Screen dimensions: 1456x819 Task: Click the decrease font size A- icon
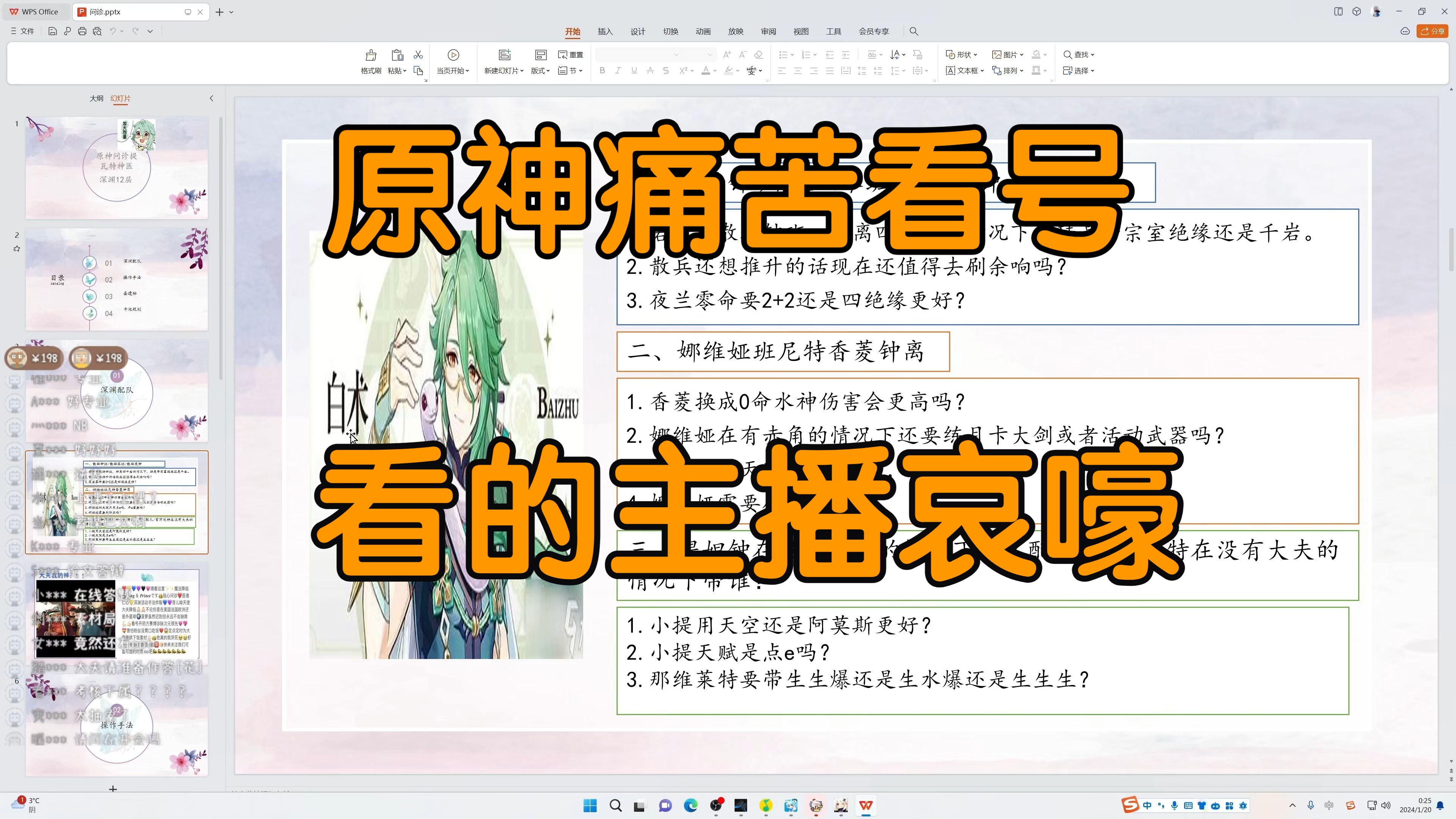(x=743, y=55)
